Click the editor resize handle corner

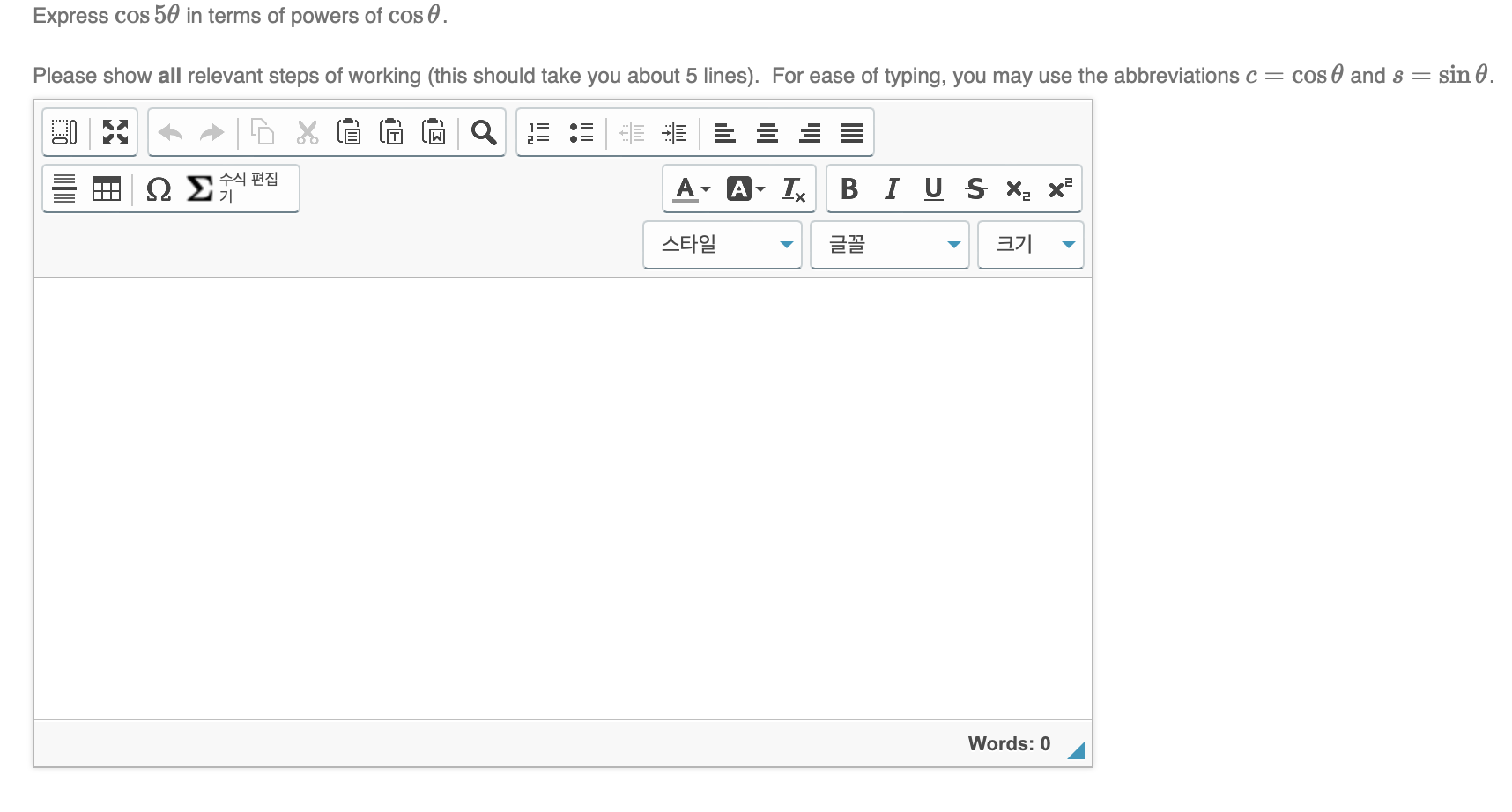click(1077, 750)
